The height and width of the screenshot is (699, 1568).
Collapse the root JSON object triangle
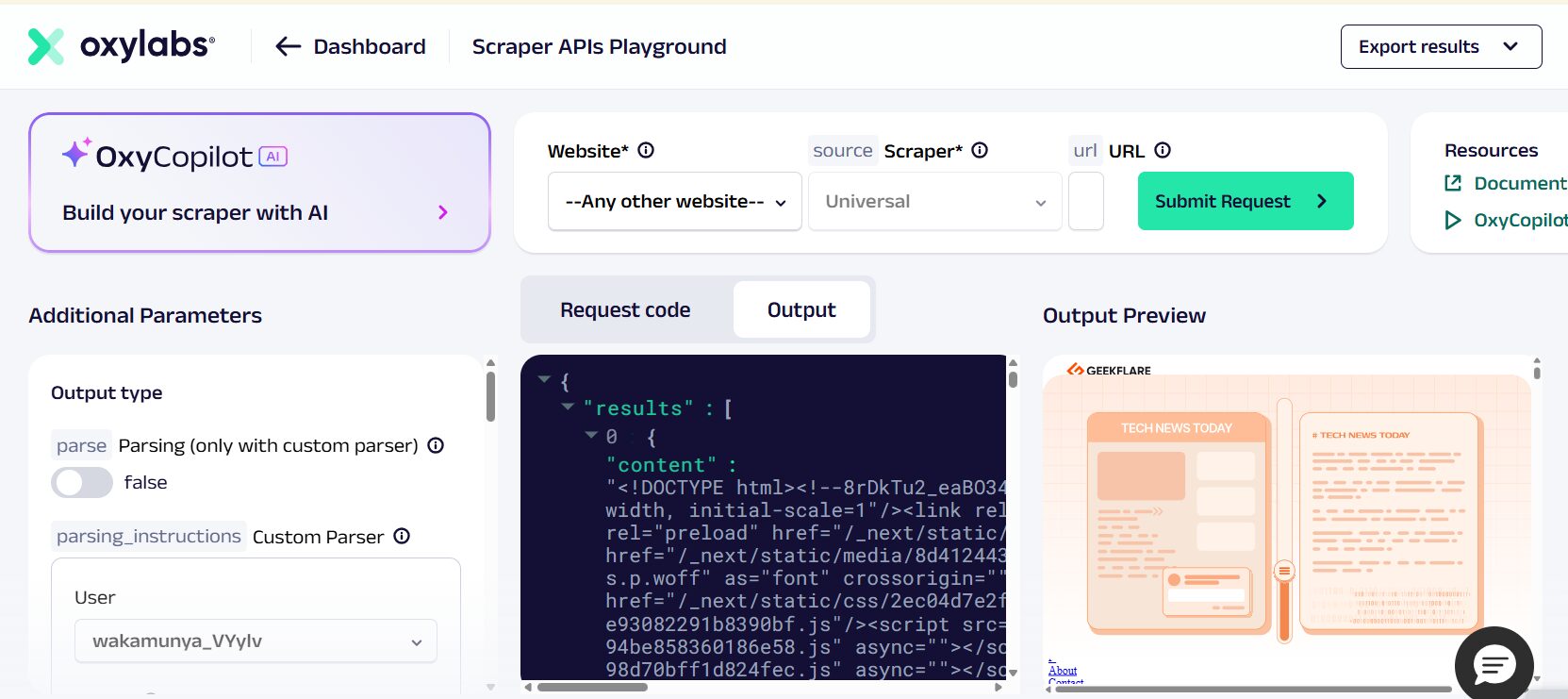point(544,379)
